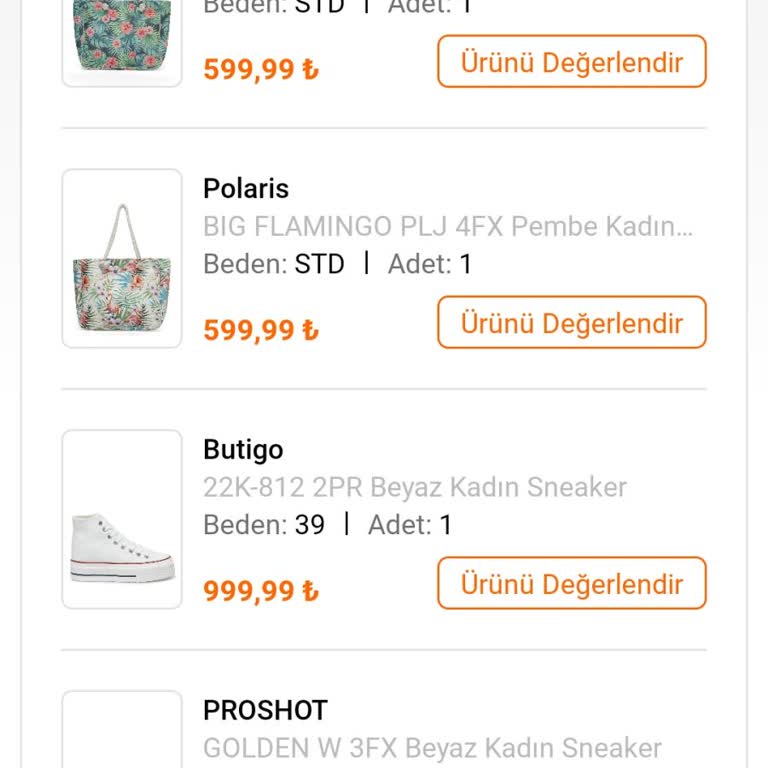Click the Polaris item's Beden: STD label

pyautogui.click(x=273, y=264)
